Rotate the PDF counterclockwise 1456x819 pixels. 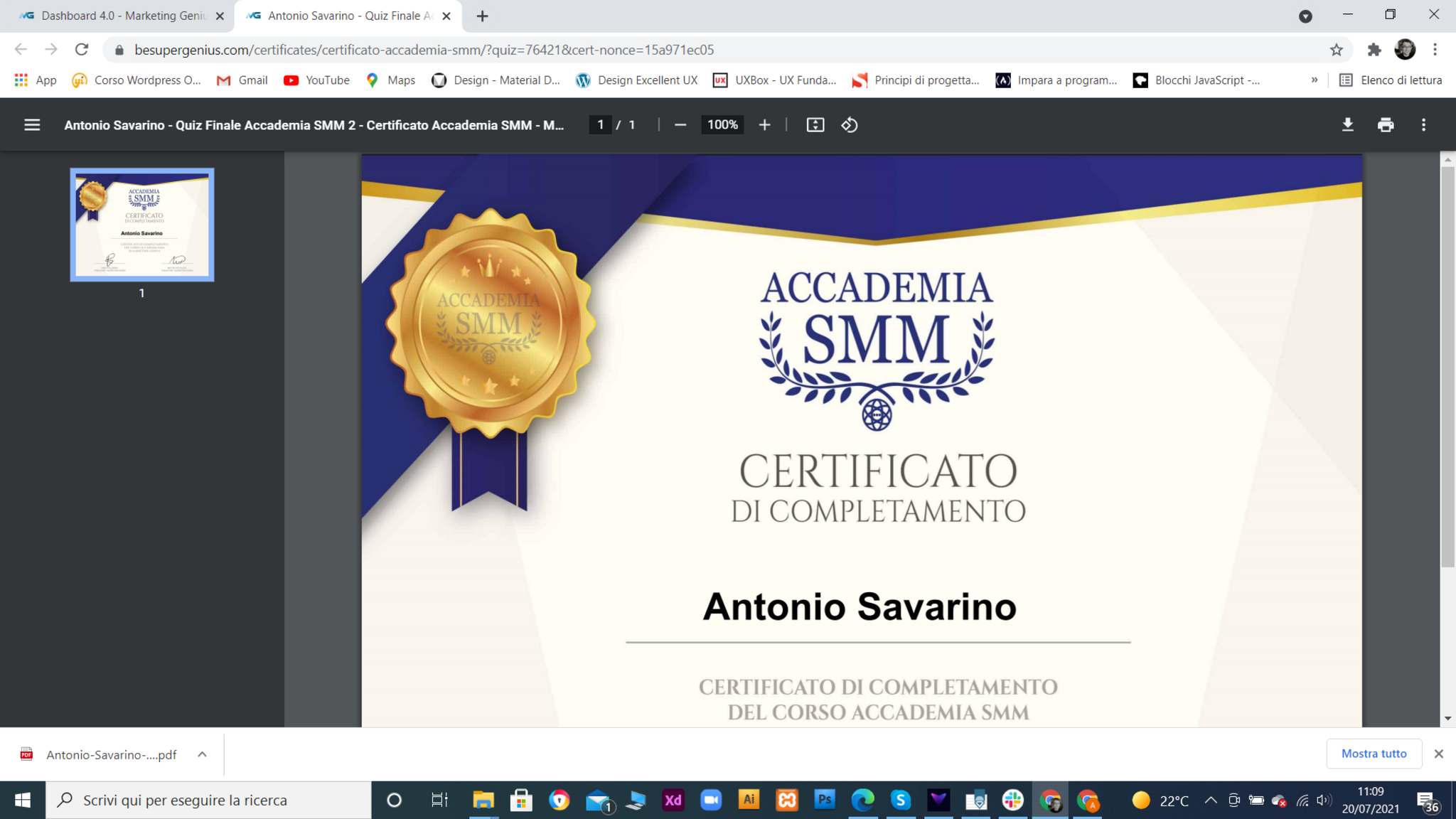point(850,125)
